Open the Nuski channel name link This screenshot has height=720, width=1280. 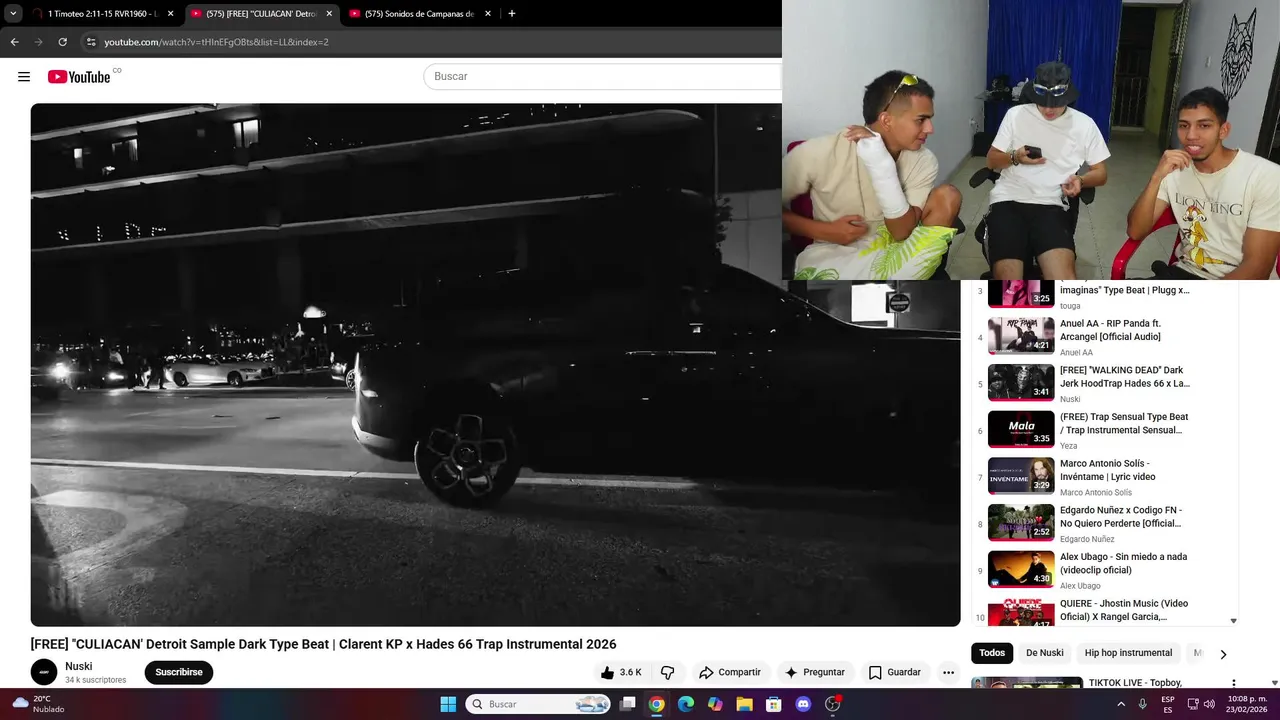[79, 666]
